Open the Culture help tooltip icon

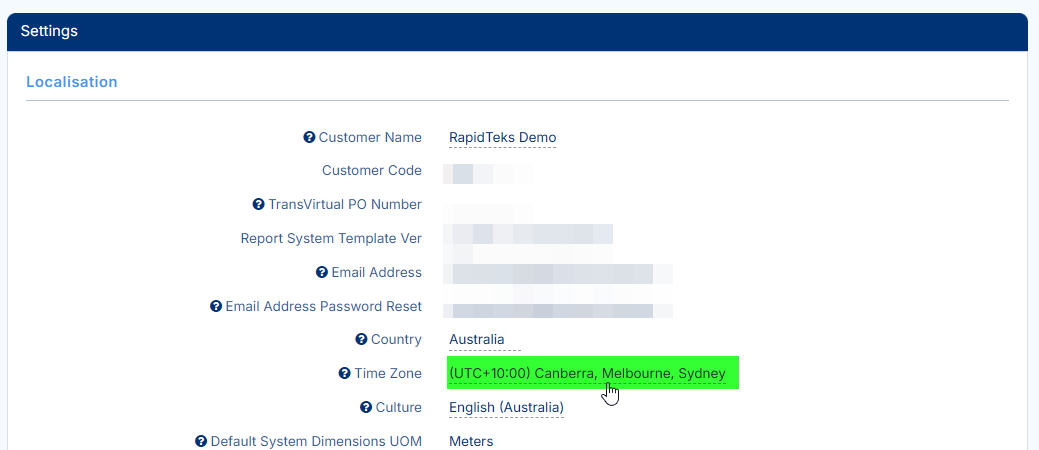pyautogui.click(x=366, y=408)
